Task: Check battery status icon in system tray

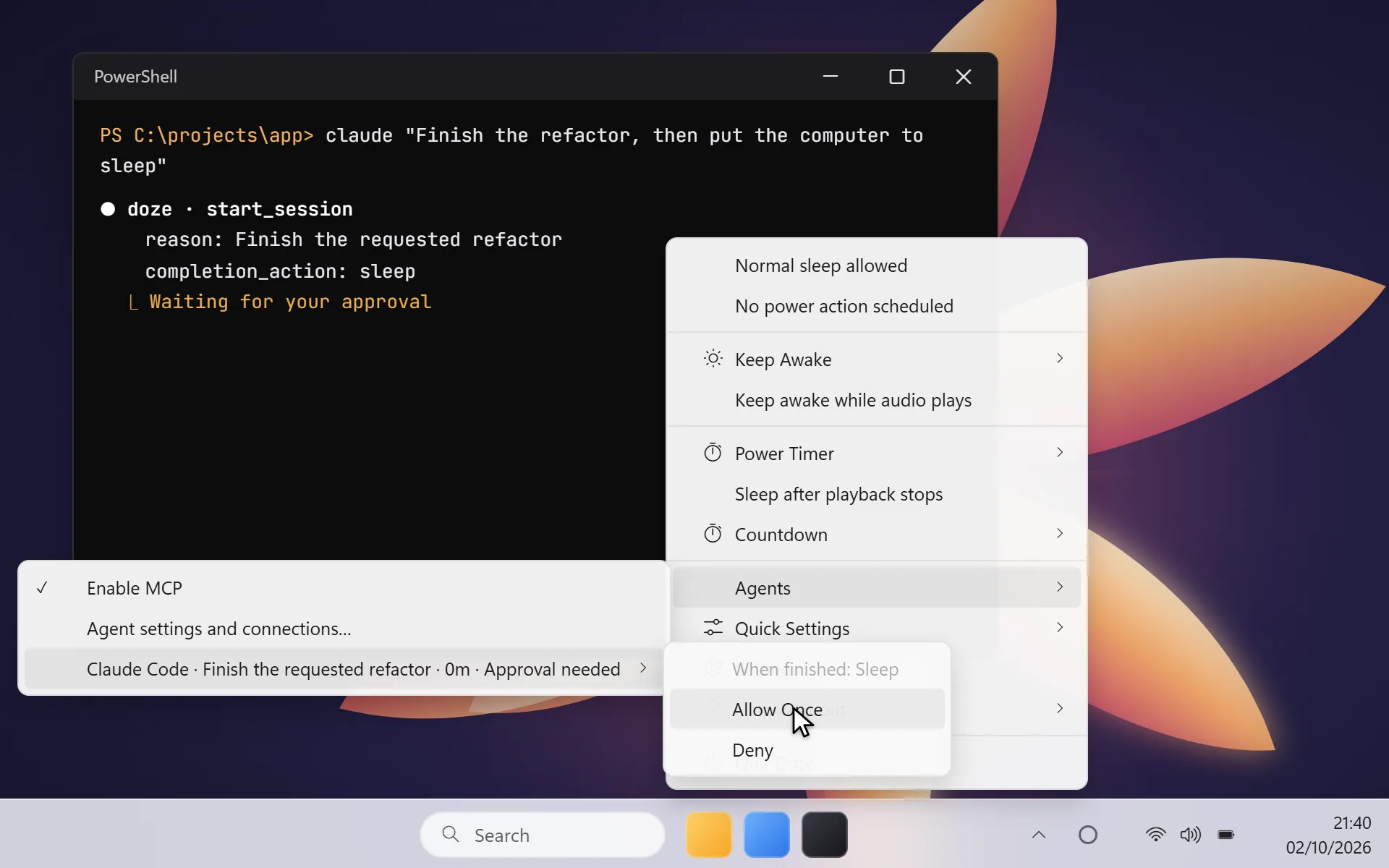Action: [1226, 835]
